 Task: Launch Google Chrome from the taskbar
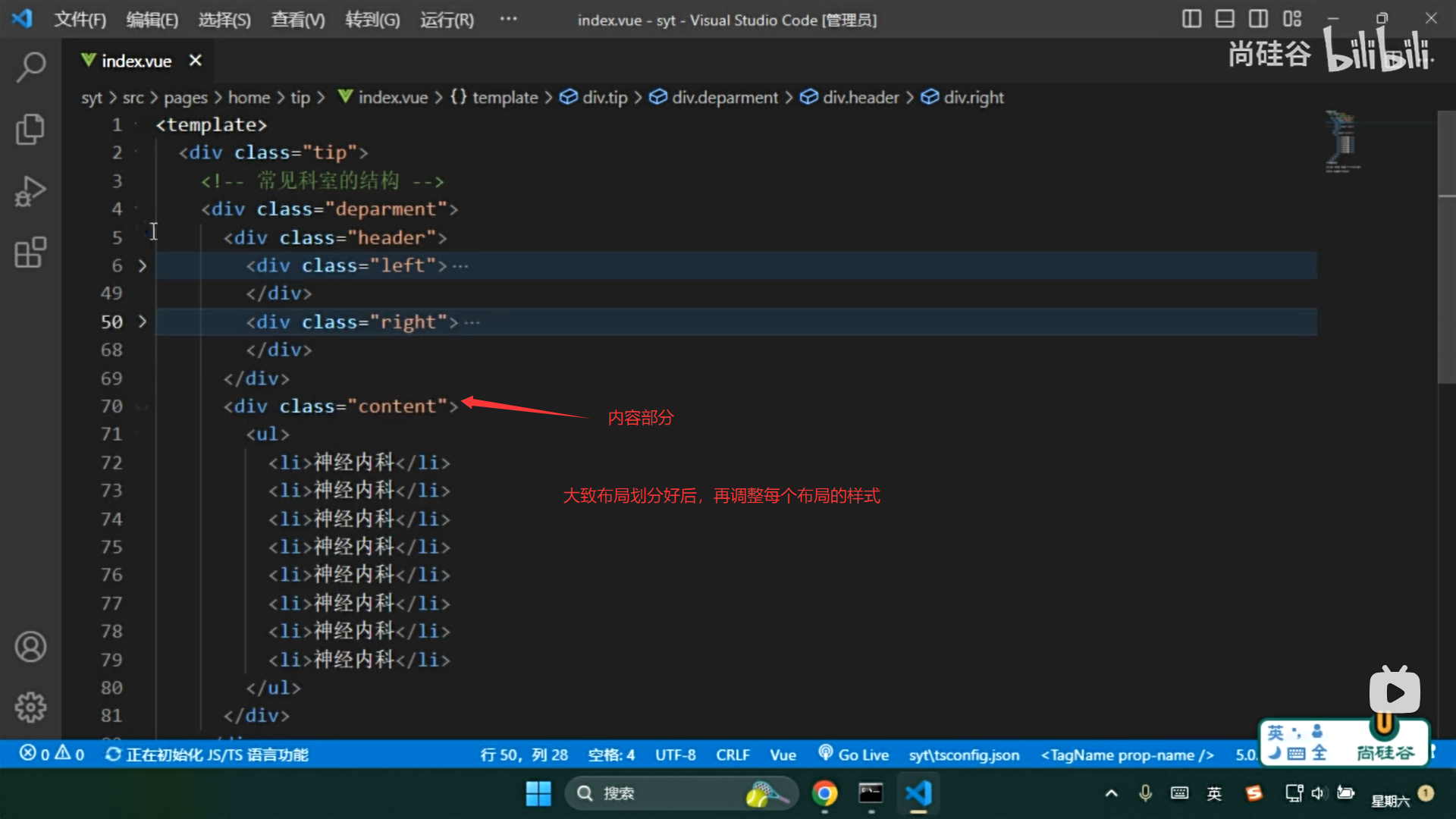coord(824,794)
